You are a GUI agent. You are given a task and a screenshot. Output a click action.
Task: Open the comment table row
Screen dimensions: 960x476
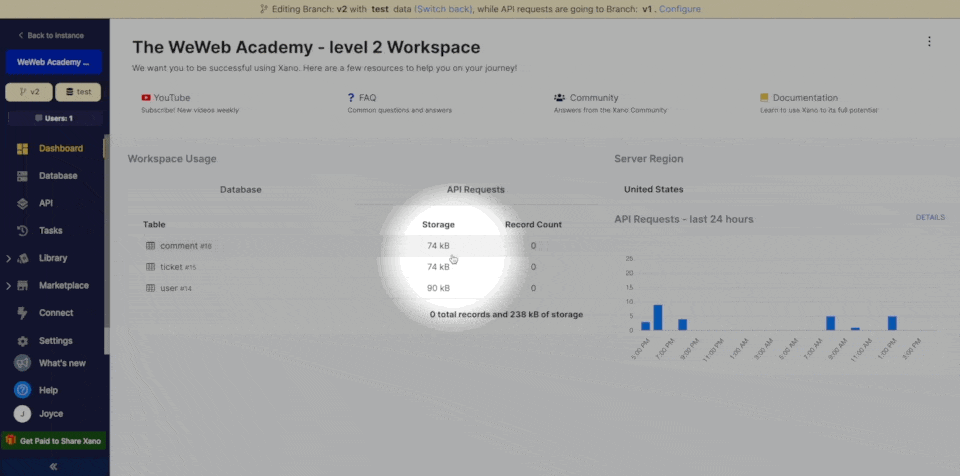point(179,246)
